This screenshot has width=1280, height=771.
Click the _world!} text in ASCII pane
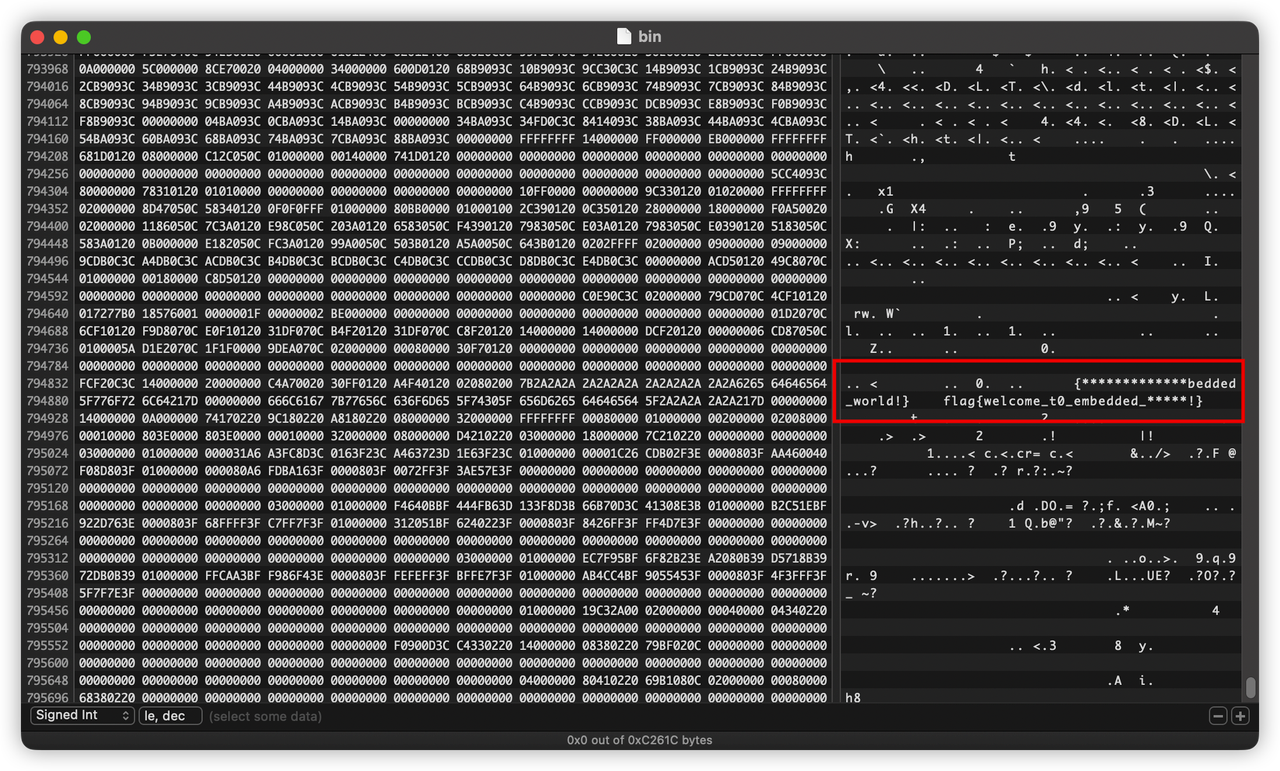tap(877, 402)
